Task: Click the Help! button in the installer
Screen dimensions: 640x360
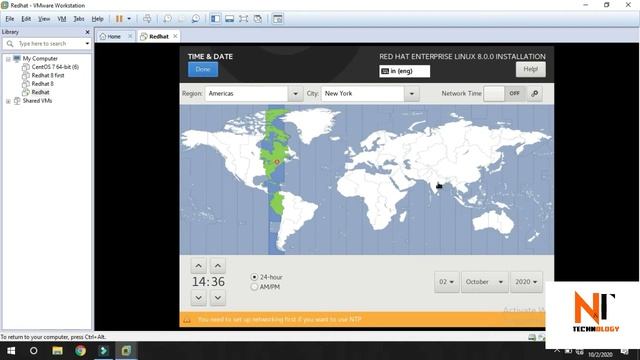Action: pos(531,69)
